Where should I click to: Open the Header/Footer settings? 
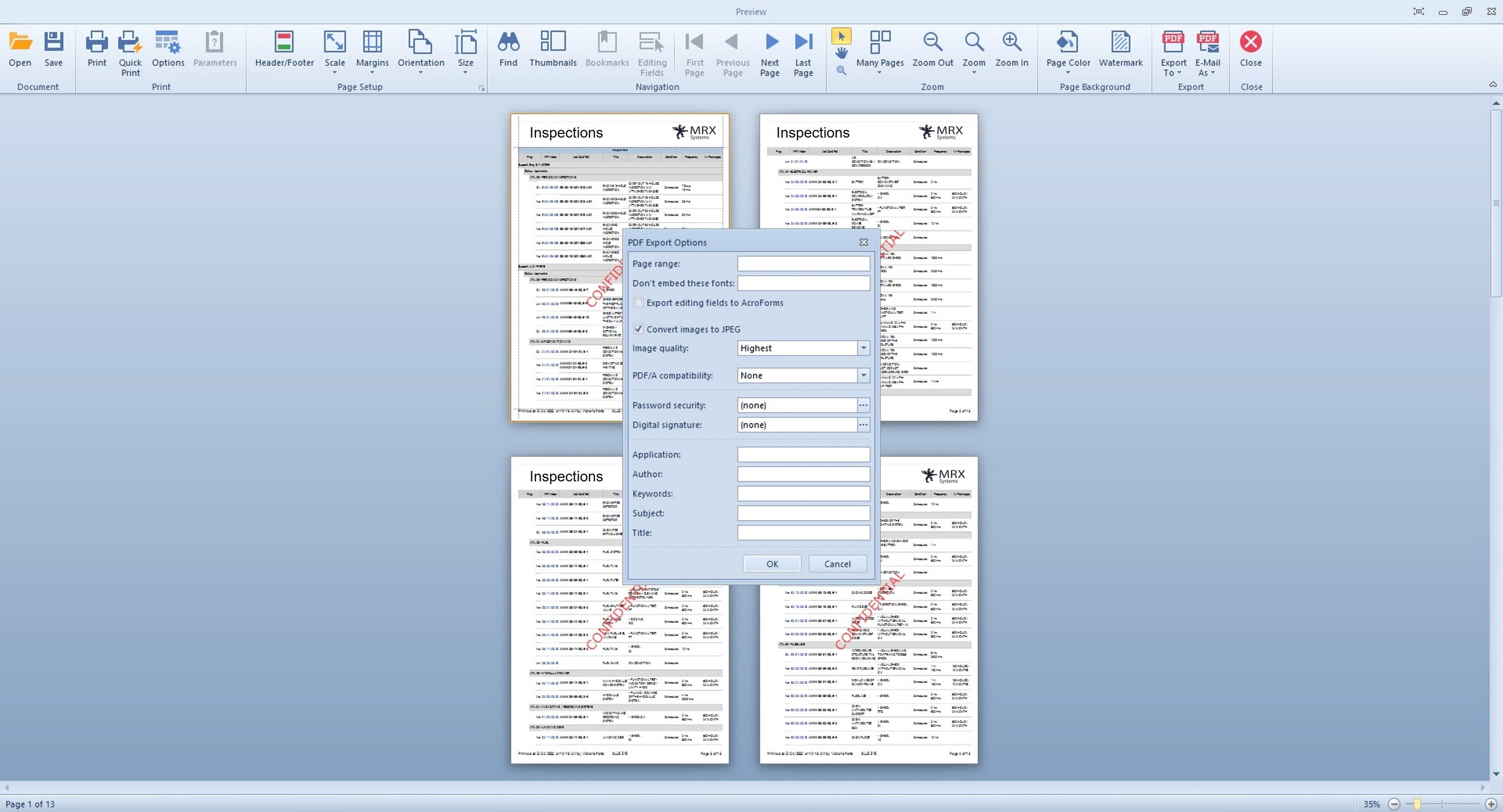284,49
